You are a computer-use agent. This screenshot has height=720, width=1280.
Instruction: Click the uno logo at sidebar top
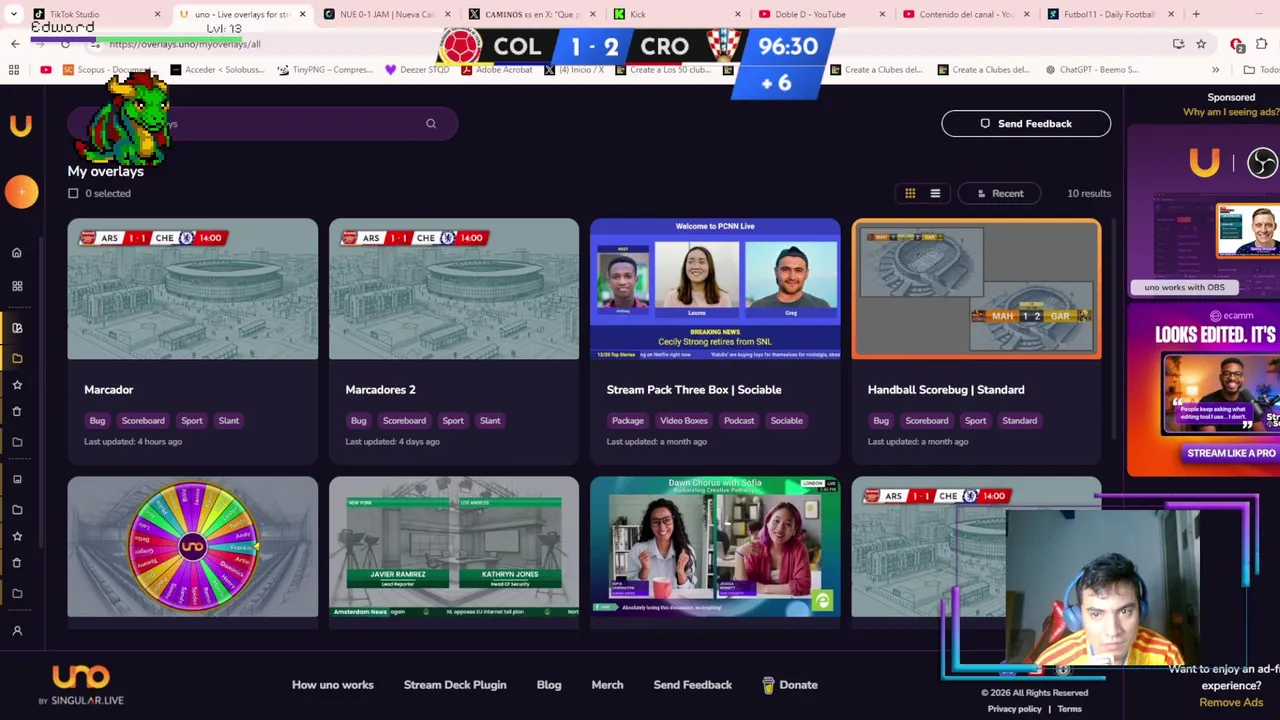pos(21,125)
